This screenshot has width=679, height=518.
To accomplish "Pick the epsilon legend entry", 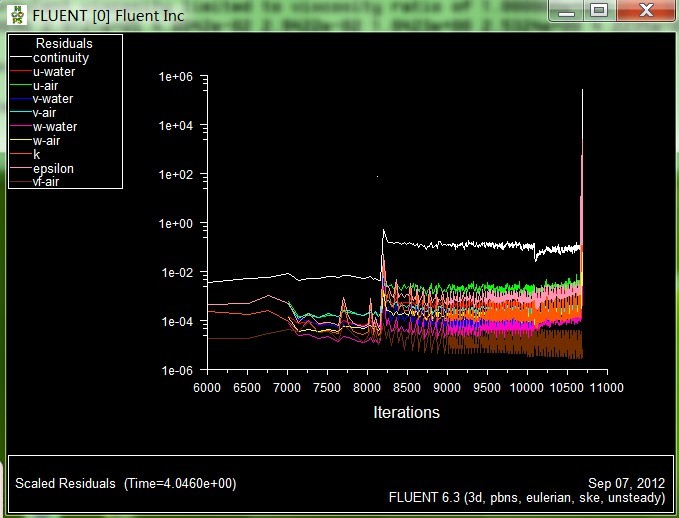I will [53, 168].
